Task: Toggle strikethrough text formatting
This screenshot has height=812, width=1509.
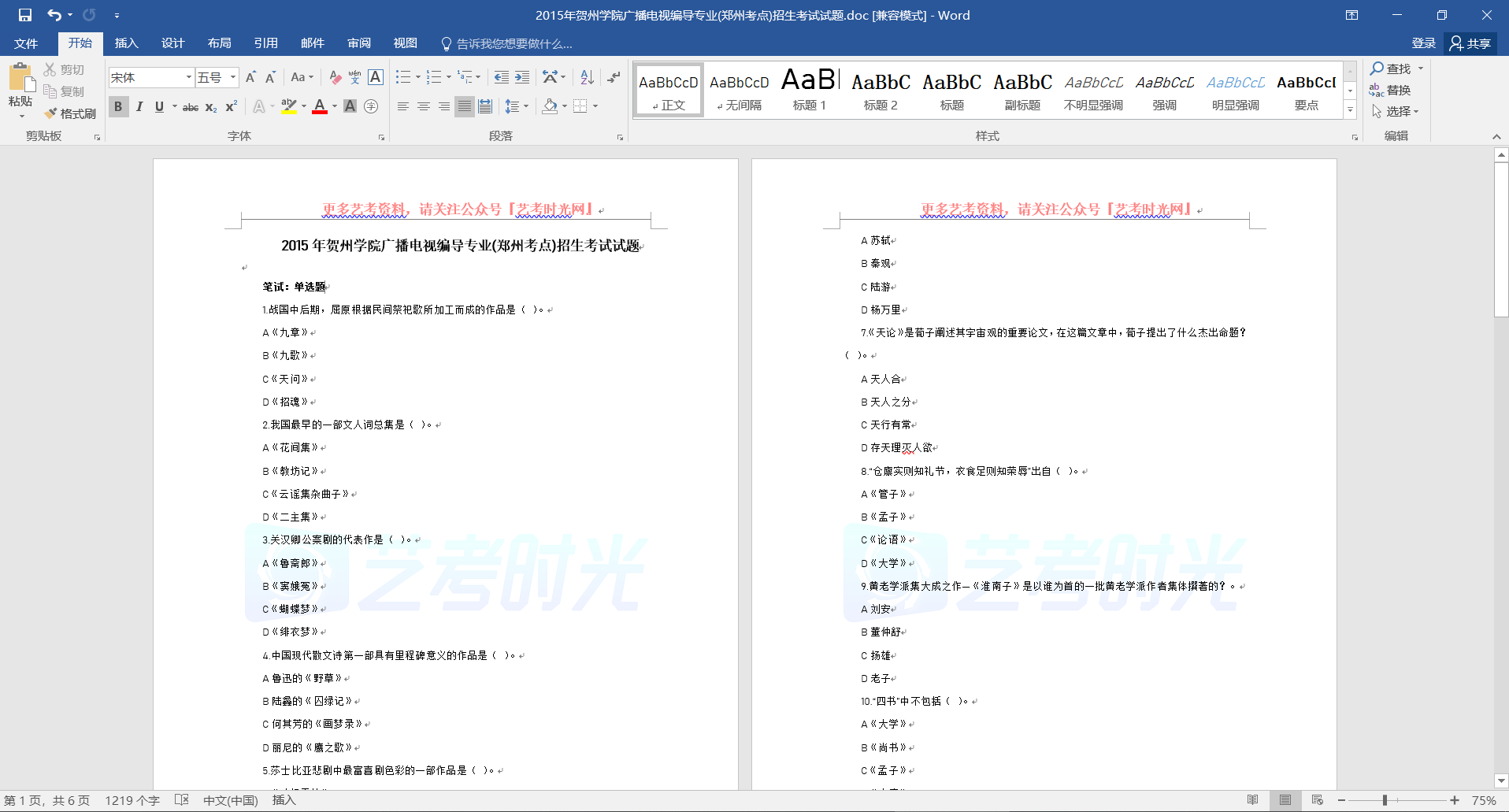Action: pos(191,107)
